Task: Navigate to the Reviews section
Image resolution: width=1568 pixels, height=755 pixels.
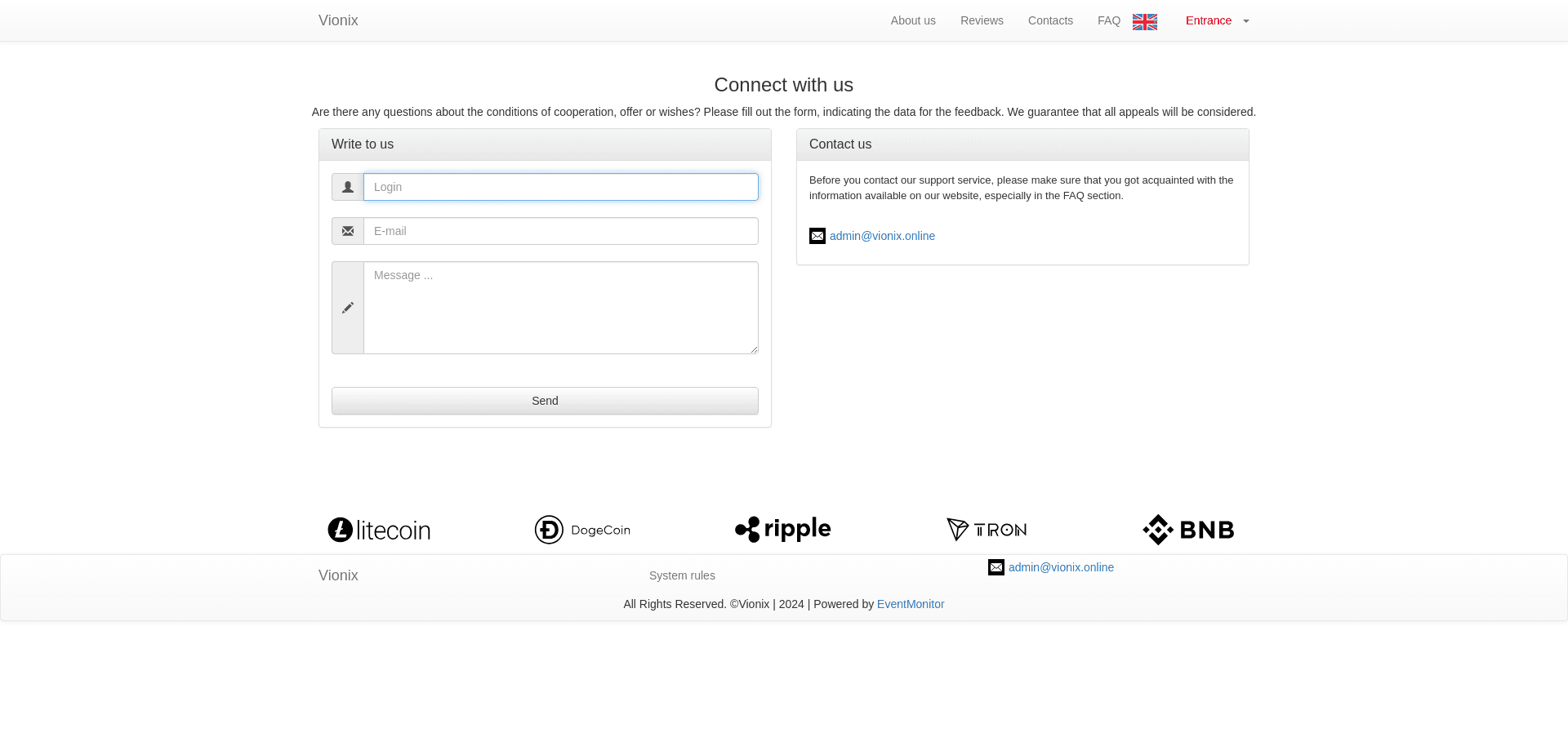Action: pos(982,20)
